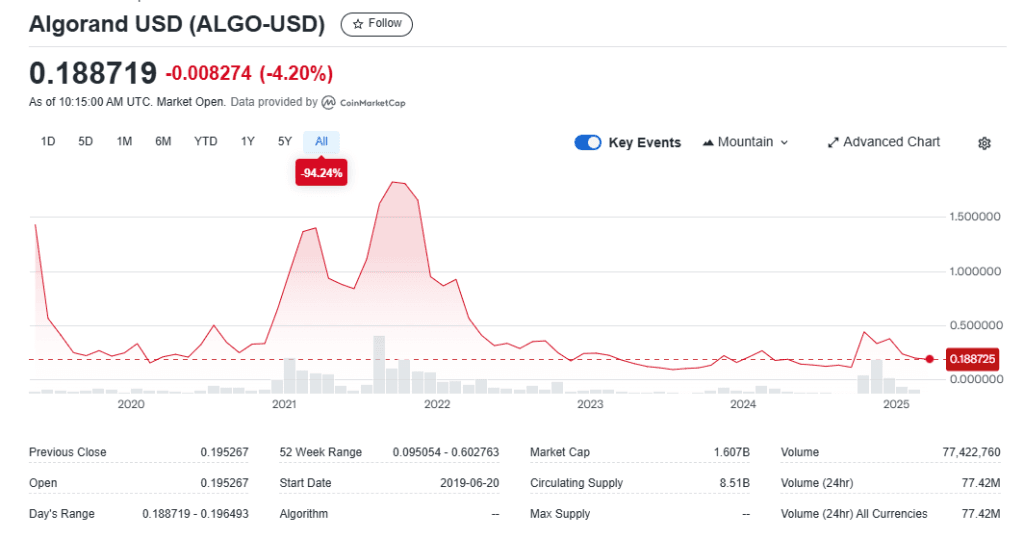
Task: Click the 1.500000 y-axis label
Action: point(975,217)
